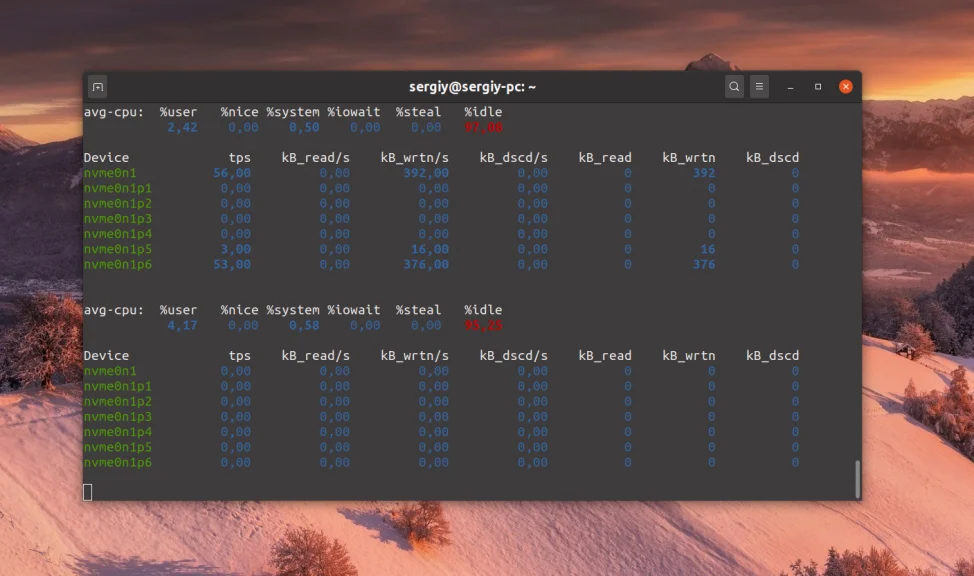Screen dimensions: 974x576
Task: Click nvme0n1p4 in the first device table
Action: click(x=117, y=234)
